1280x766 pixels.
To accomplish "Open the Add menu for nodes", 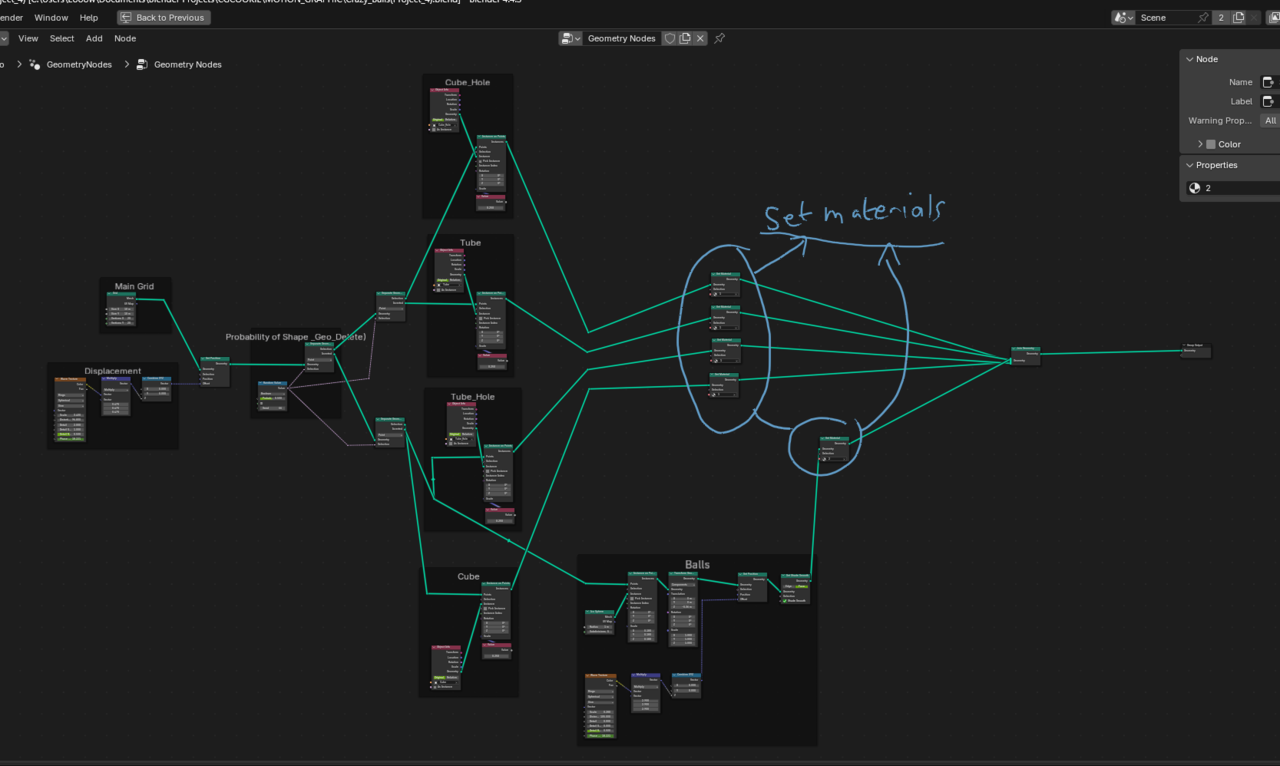I will (x=94, y=38).
